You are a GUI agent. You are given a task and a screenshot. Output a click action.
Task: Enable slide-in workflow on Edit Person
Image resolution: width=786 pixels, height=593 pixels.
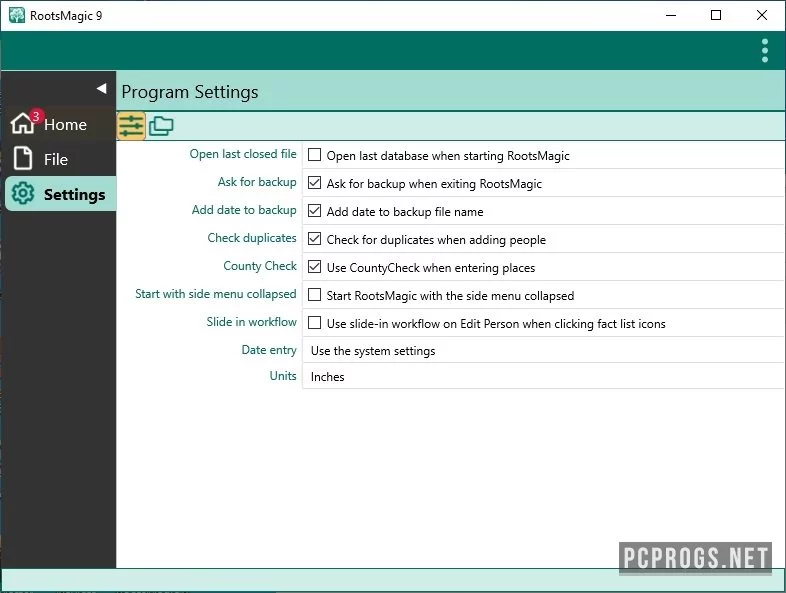click(314, 323)
